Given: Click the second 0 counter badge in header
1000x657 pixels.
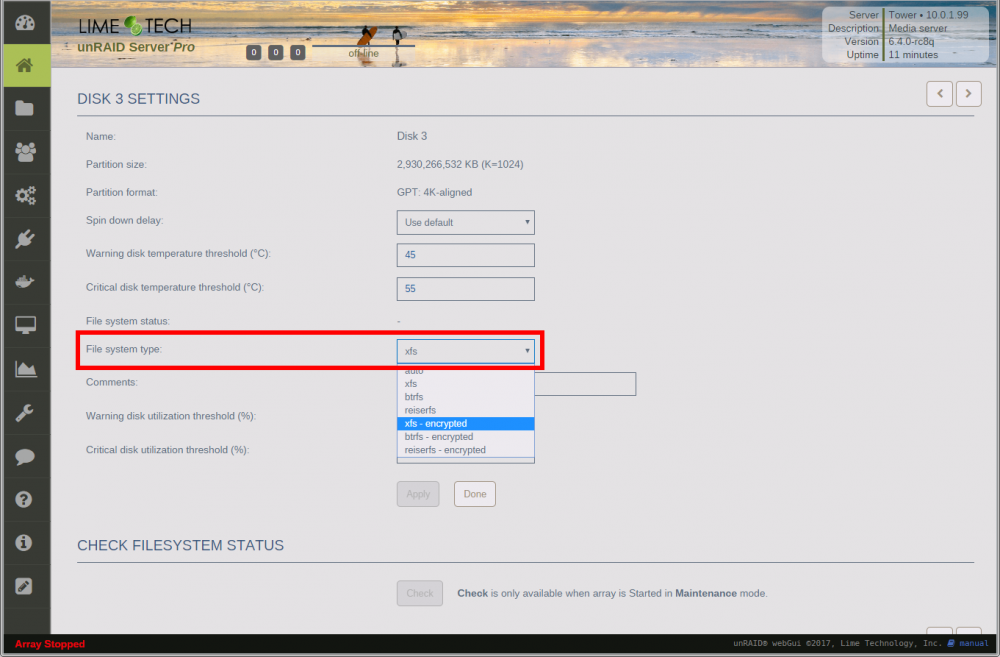Looking at the screenshot, I should (x=276, y=52).
